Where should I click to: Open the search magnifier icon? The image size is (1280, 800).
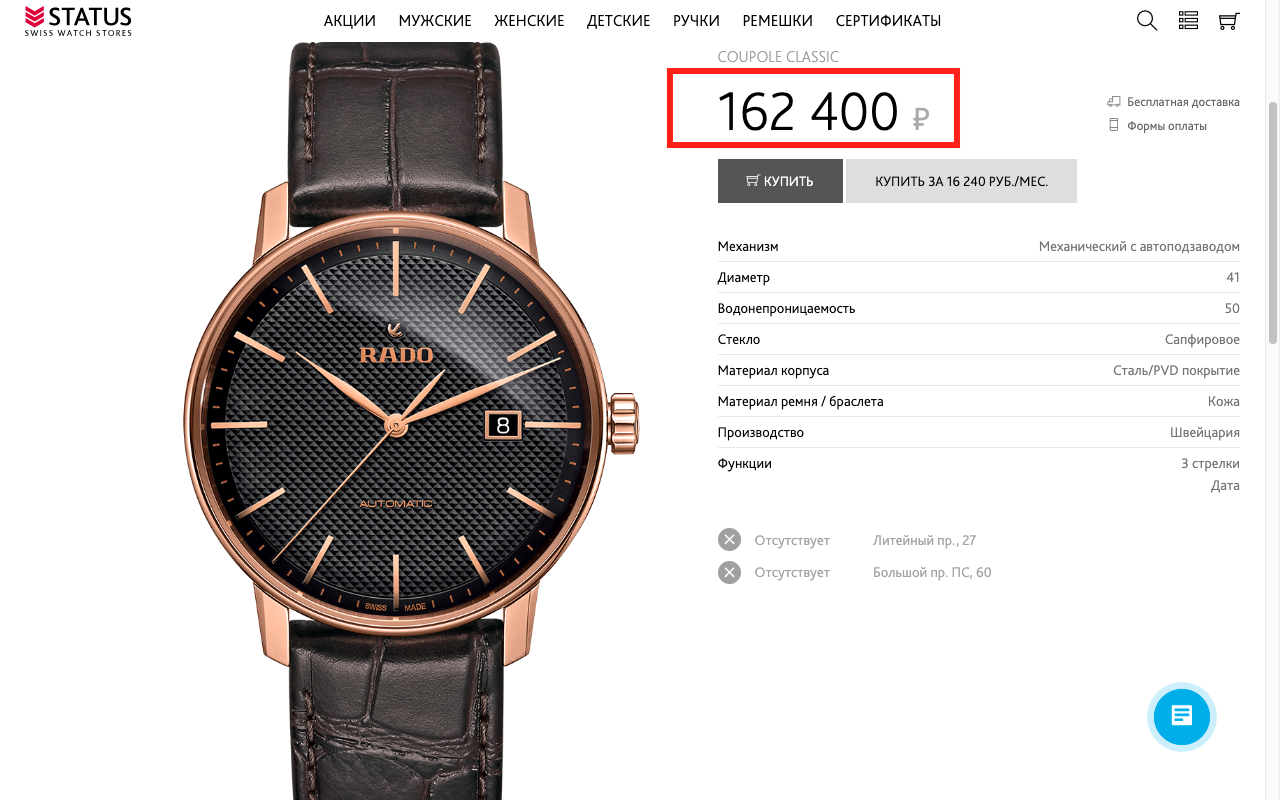tap(1147, 20)
